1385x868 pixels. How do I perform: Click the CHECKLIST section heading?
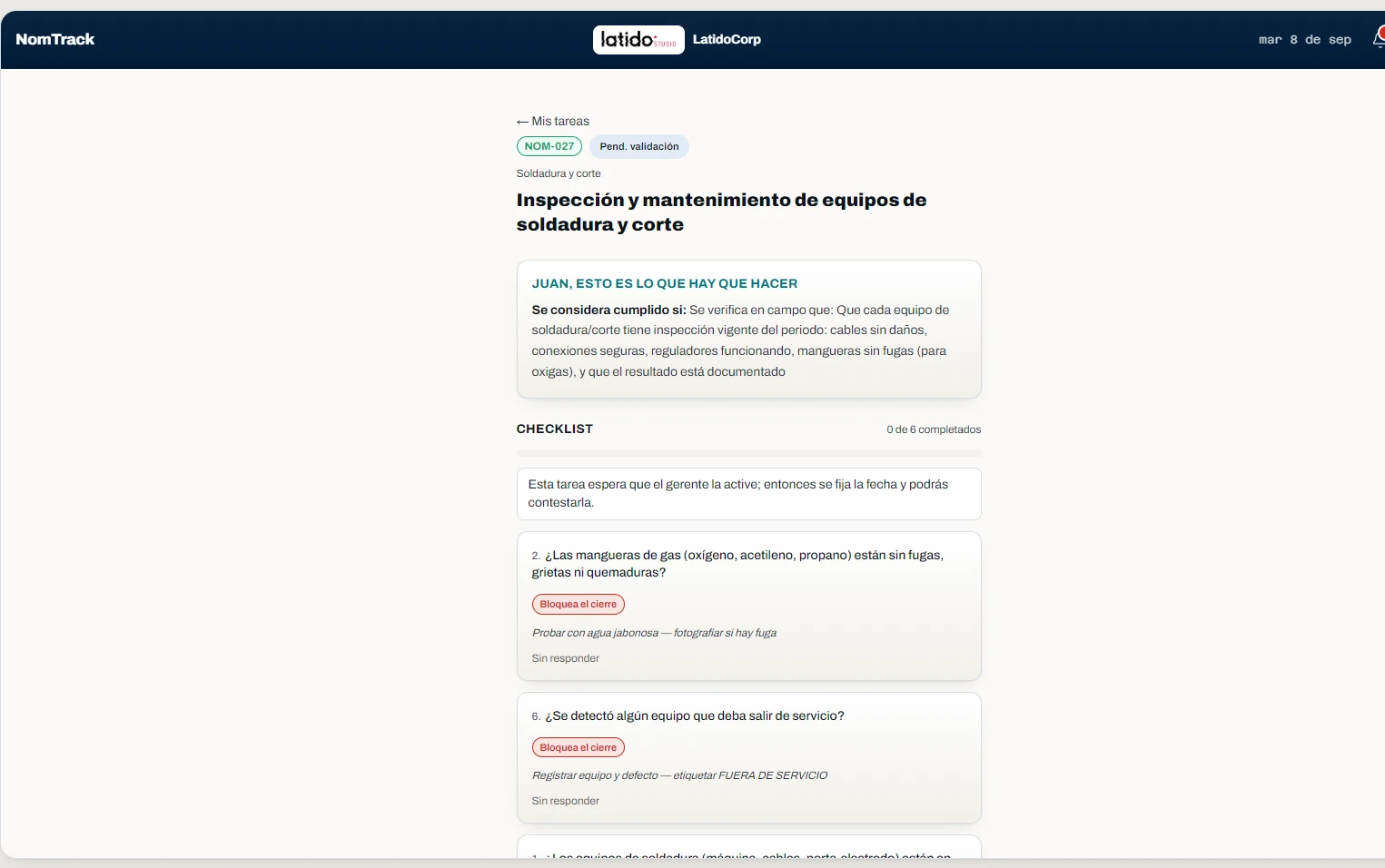coord(554,429)
